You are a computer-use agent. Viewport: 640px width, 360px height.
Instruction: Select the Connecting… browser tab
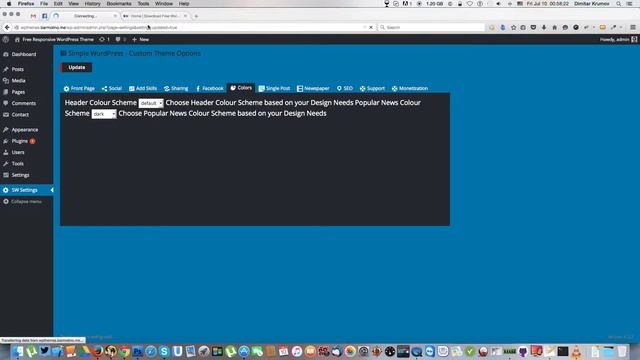pos(86,16)
